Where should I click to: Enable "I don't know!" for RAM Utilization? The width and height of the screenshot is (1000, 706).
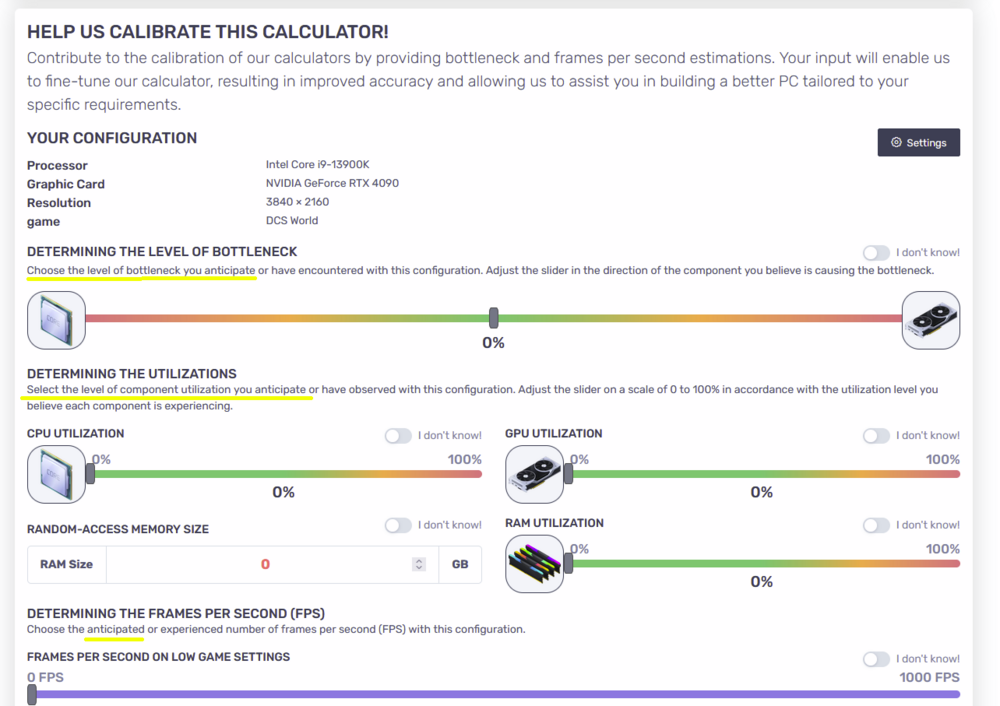click(876, 525)
